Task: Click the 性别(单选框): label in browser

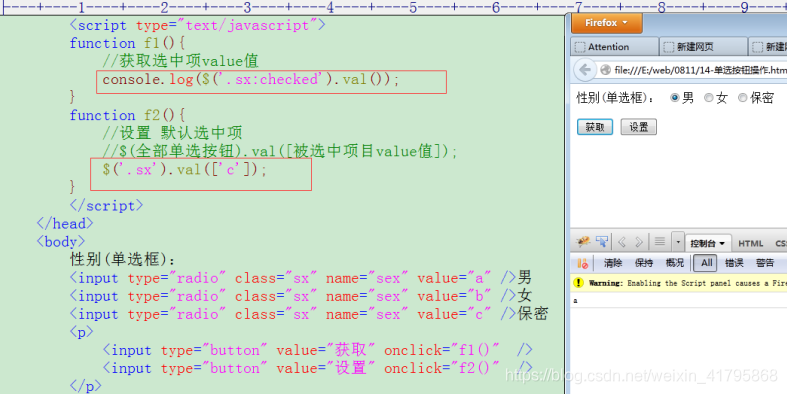Action: click(x=615, y=98)
